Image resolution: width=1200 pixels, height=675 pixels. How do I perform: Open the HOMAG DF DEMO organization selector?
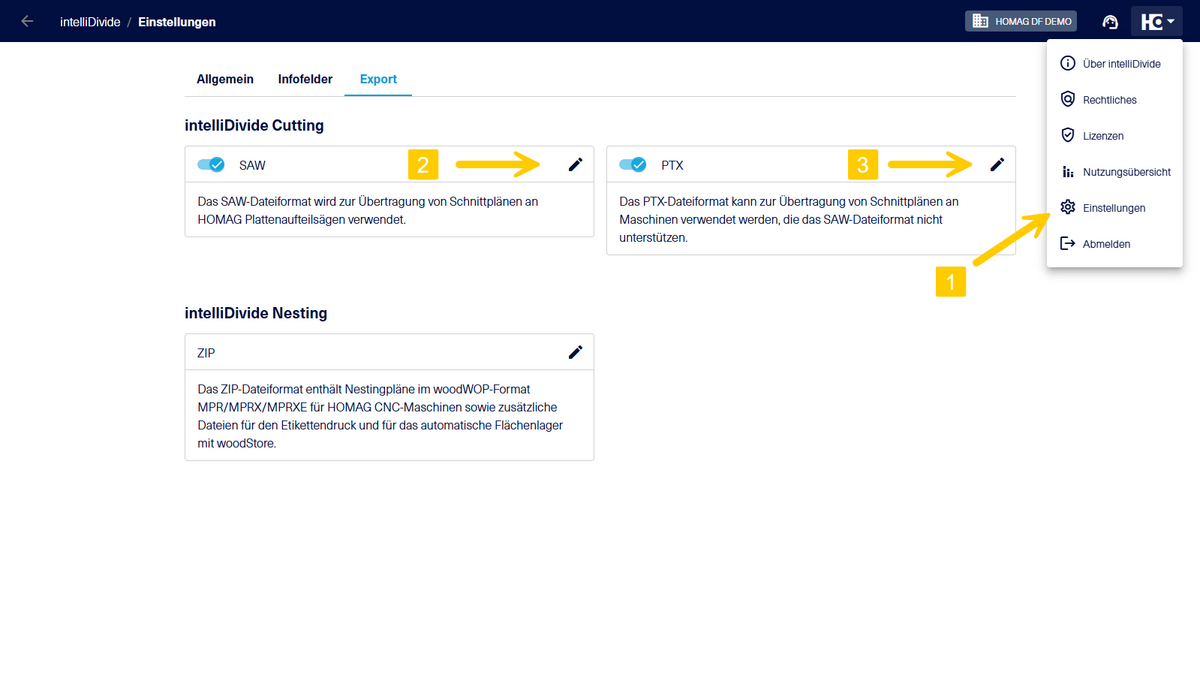click(x=1020, y=21)
